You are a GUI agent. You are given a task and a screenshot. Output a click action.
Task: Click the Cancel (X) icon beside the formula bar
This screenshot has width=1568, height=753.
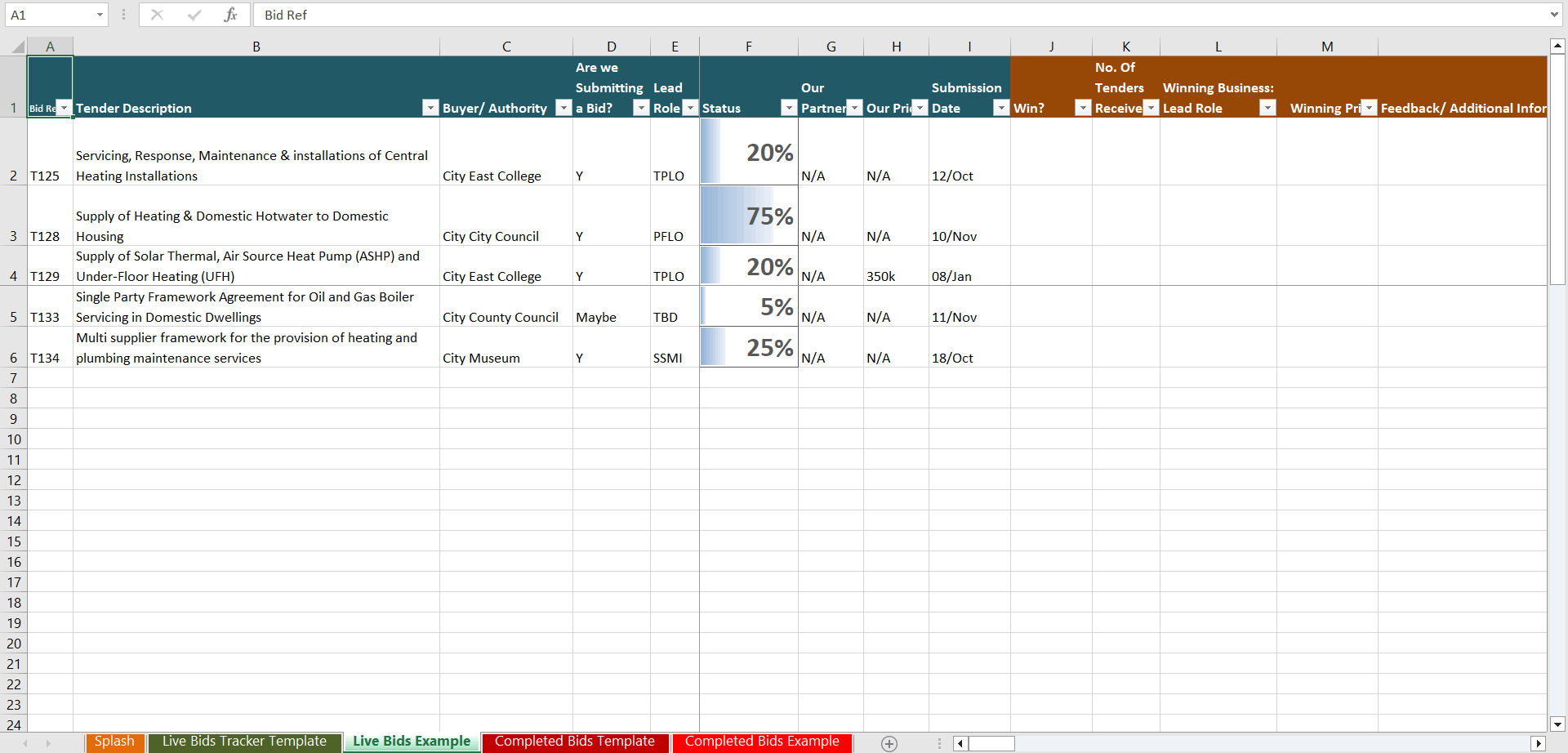(157, 15)
